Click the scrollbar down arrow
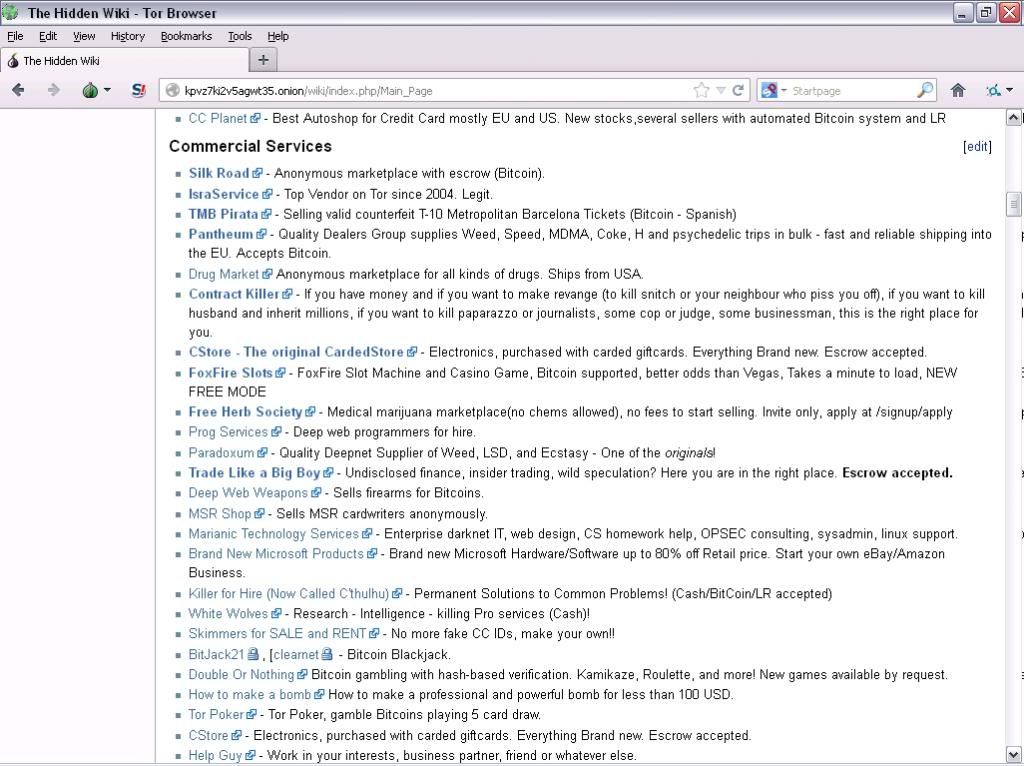1024x766 pixels. coord(1014,754)
